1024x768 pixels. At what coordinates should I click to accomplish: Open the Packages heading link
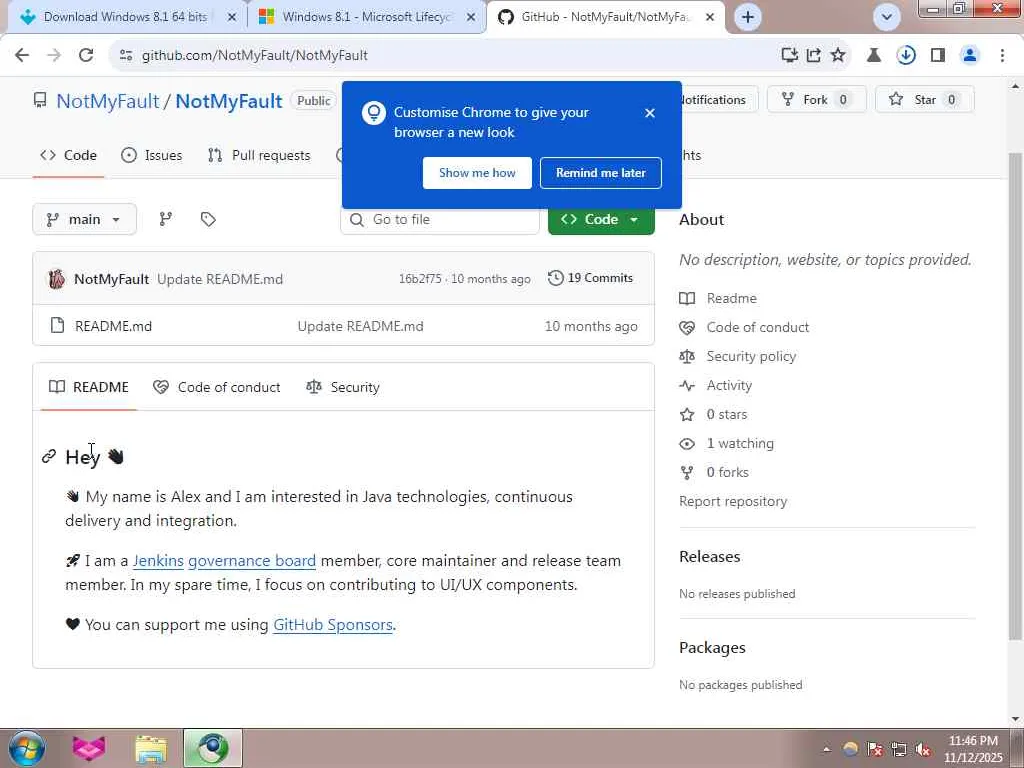(712, 648)
